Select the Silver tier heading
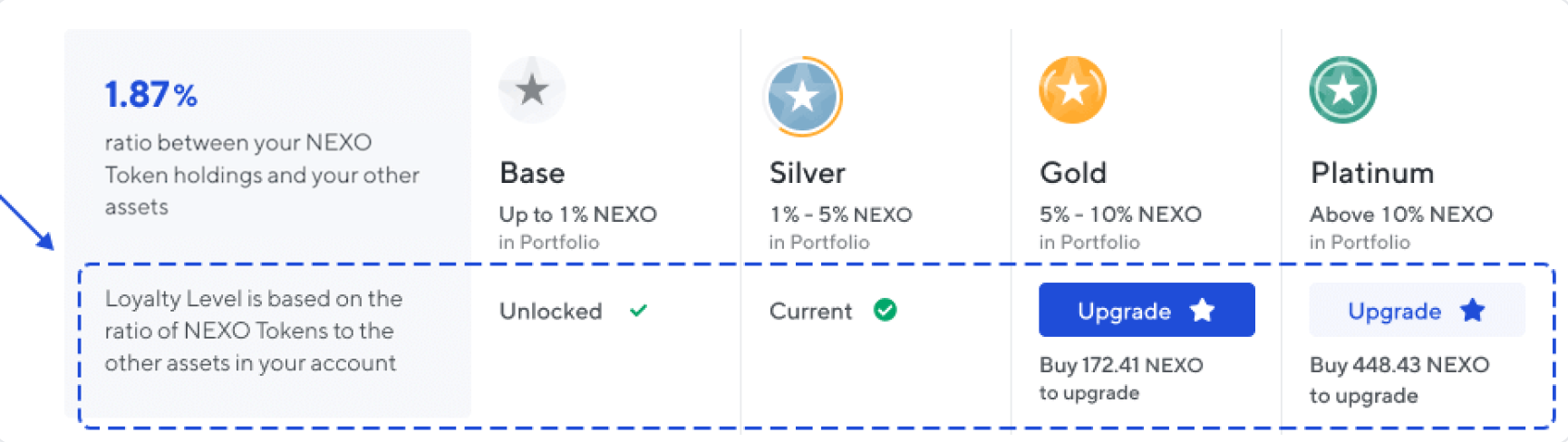The height and width of the screenshot is (442, 1568). click(x=807, y=173)
